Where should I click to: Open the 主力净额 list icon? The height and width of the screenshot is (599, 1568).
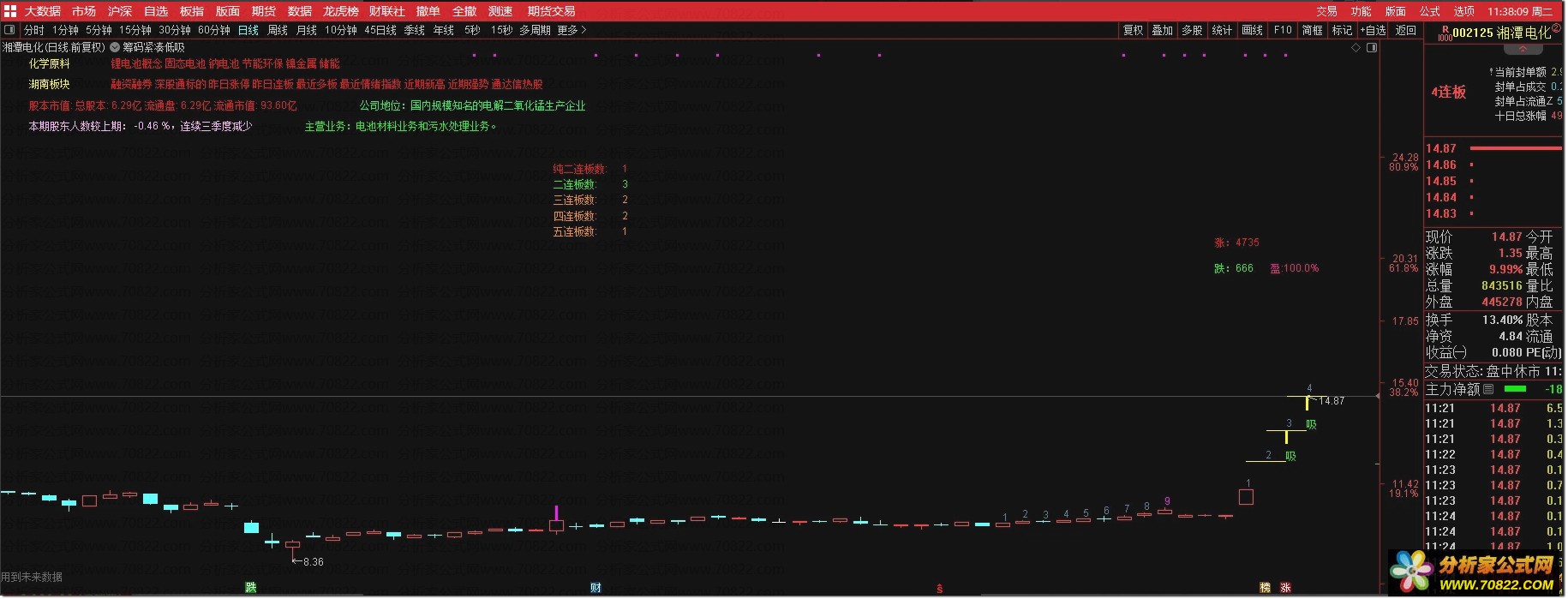(1488, 389)
